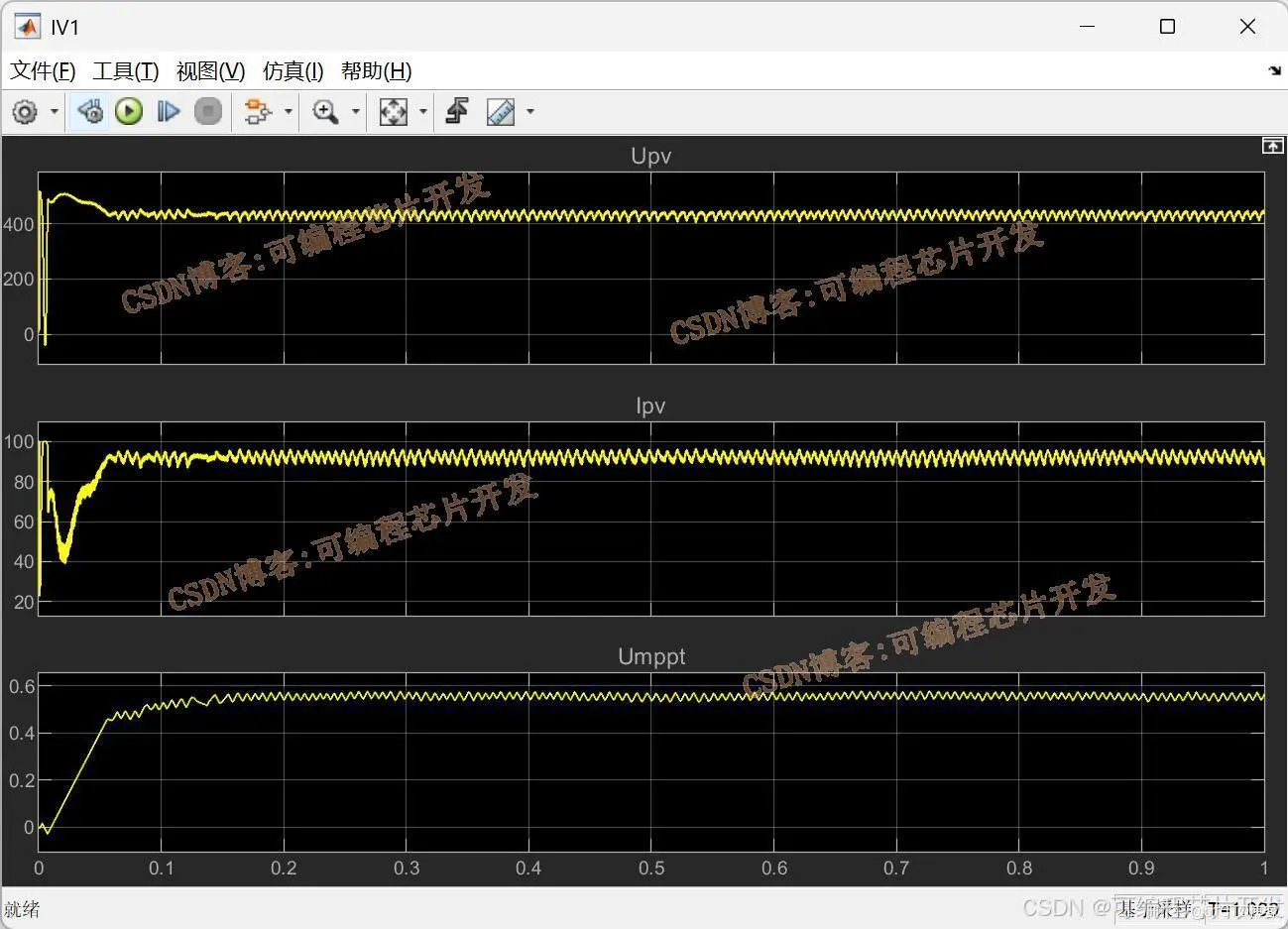Click the 0.5 time-axis tick label
The image size is (1288, 929).
pyautogui.click(x=651, y=869)
